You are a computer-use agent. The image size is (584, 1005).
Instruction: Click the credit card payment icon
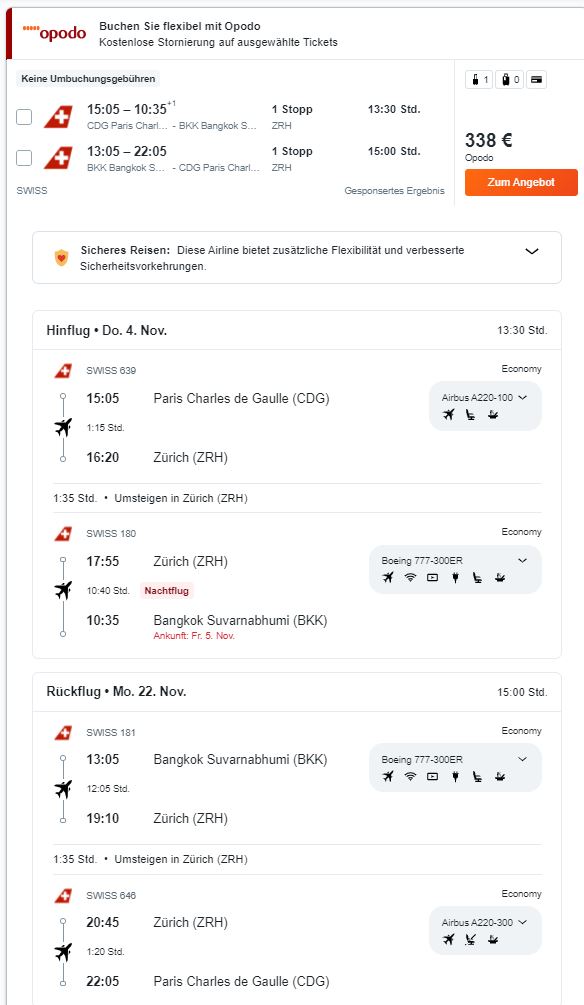click(537, 80)
